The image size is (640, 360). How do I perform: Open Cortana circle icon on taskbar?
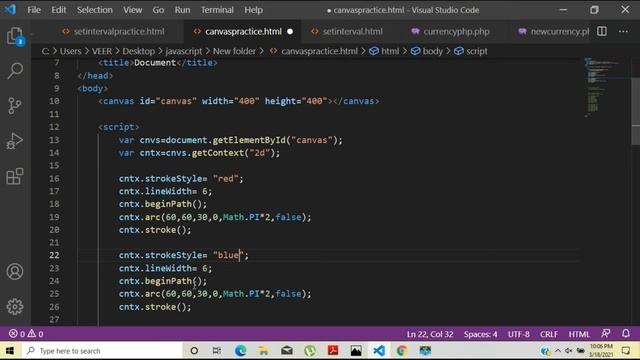click(194, 351)
